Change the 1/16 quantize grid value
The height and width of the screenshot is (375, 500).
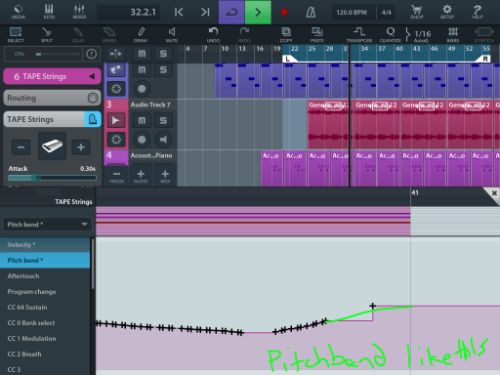pyautogui.click(x=422, y=35)
